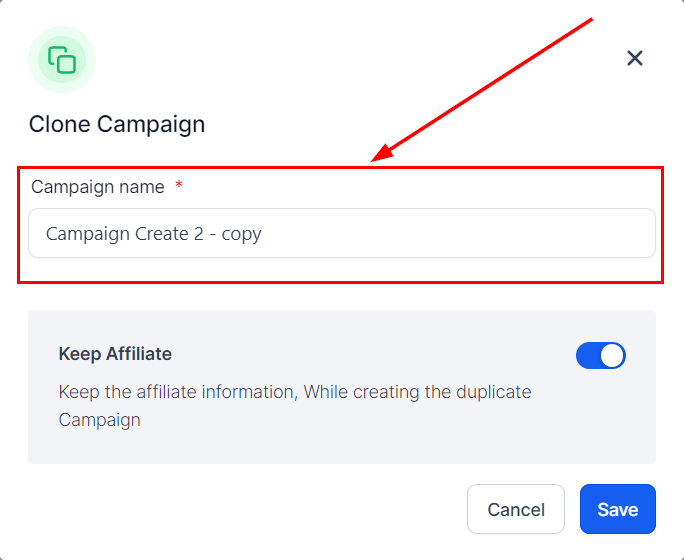The image size is (684, 560).
Task: Save the cloned campaign
Action: tap(617, 509)
